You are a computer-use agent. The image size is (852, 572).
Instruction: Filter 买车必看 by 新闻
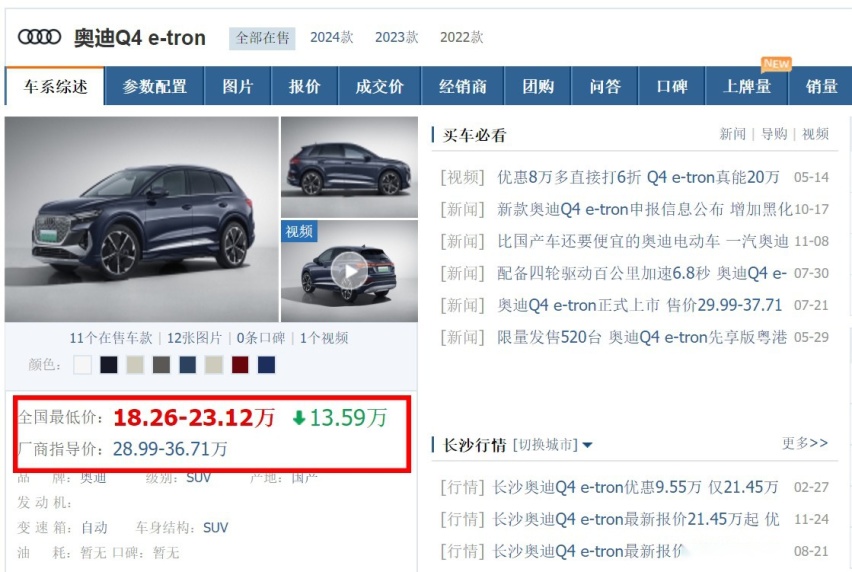pyautogui.click(x=732, y=134)
